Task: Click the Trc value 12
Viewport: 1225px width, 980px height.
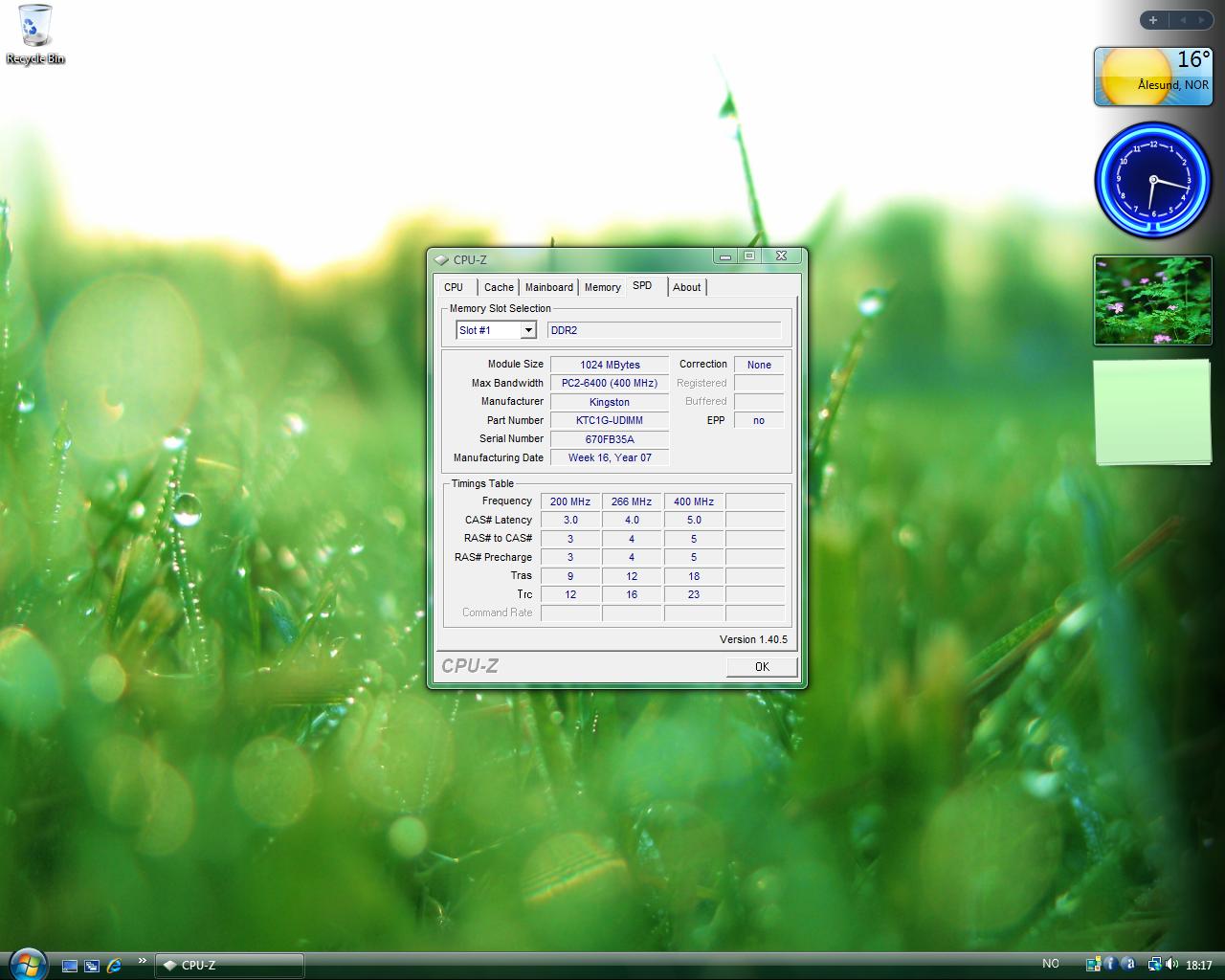Action: (570, 594)
